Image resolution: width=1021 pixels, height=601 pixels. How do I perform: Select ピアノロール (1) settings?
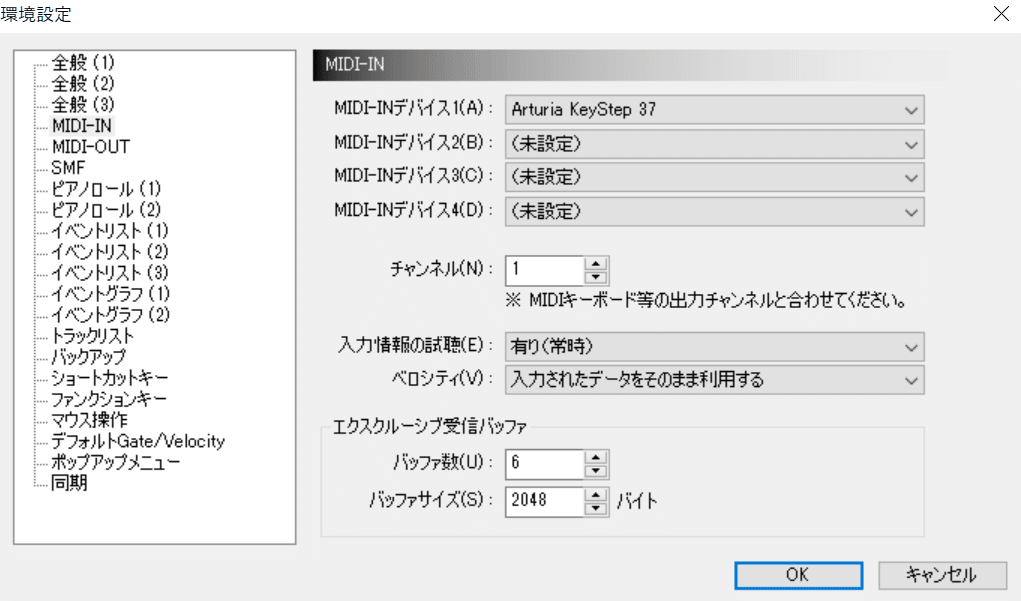pyautogui.click(x=106, y=189)
